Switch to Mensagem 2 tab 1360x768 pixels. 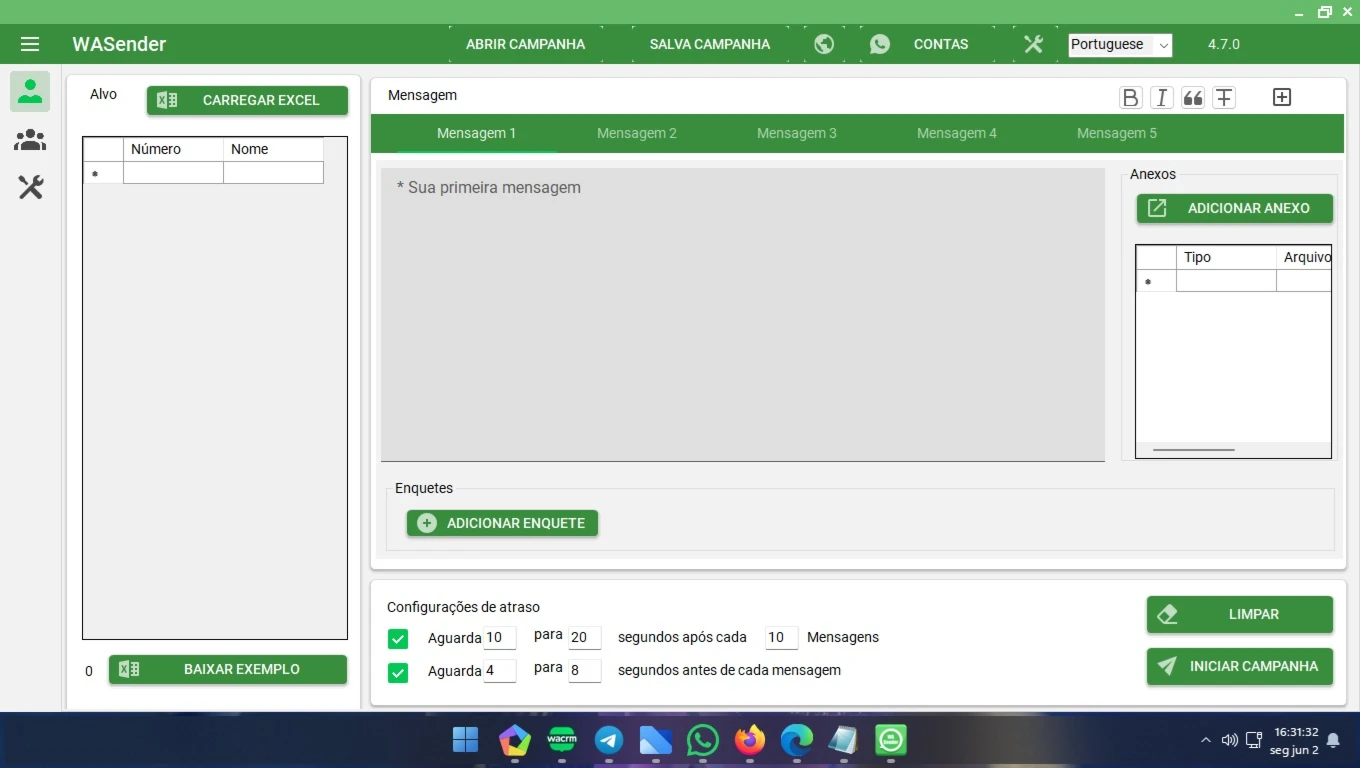click(x=637, y=134)
